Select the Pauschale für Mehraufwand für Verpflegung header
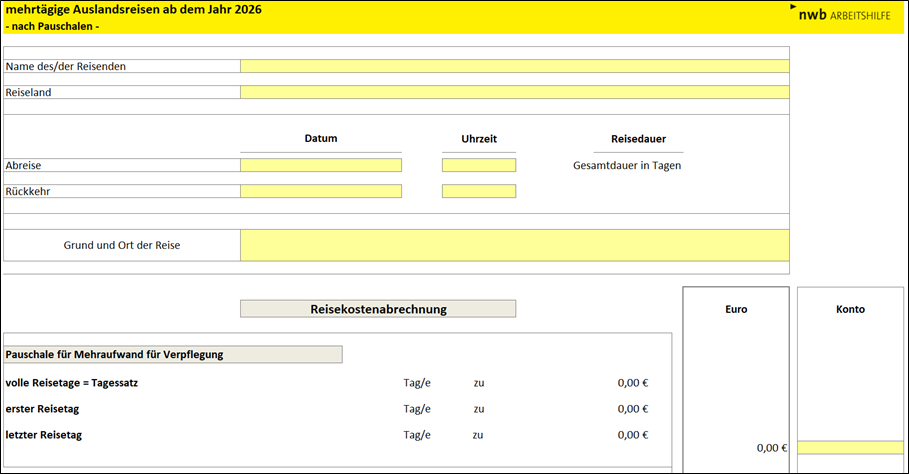 point(174,354)
